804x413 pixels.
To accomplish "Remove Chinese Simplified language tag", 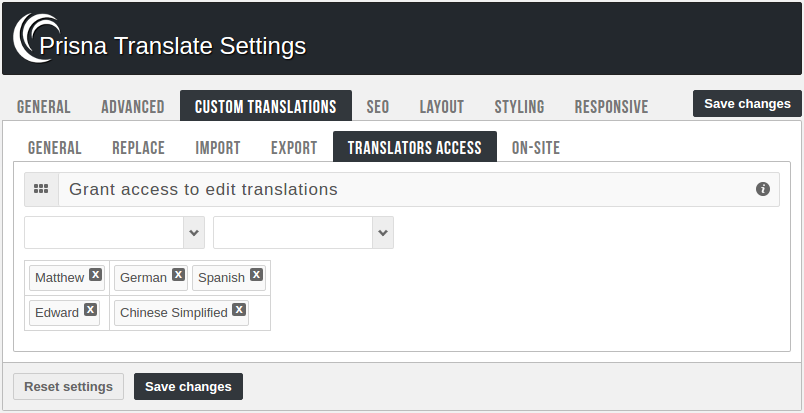I will pyautogui.click(x=239, y=310).
